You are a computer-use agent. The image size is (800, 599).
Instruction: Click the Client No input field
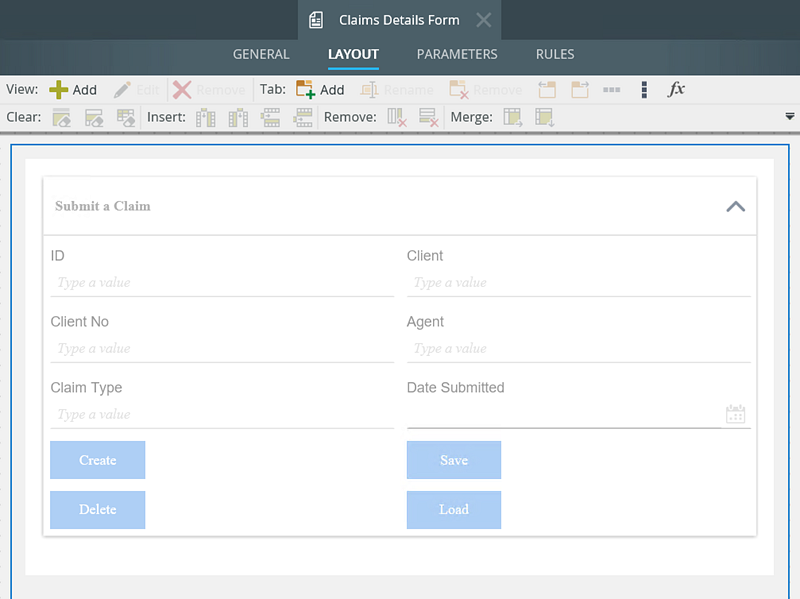pos(222,348)
